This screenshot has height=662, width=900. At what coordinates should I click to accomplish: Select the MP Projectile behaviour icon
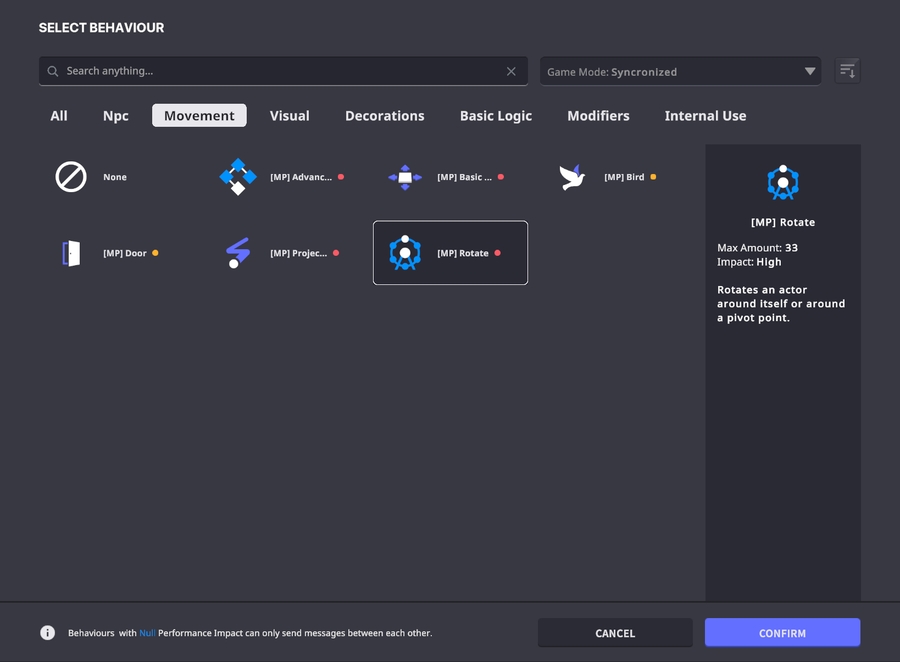coord(238,253)
